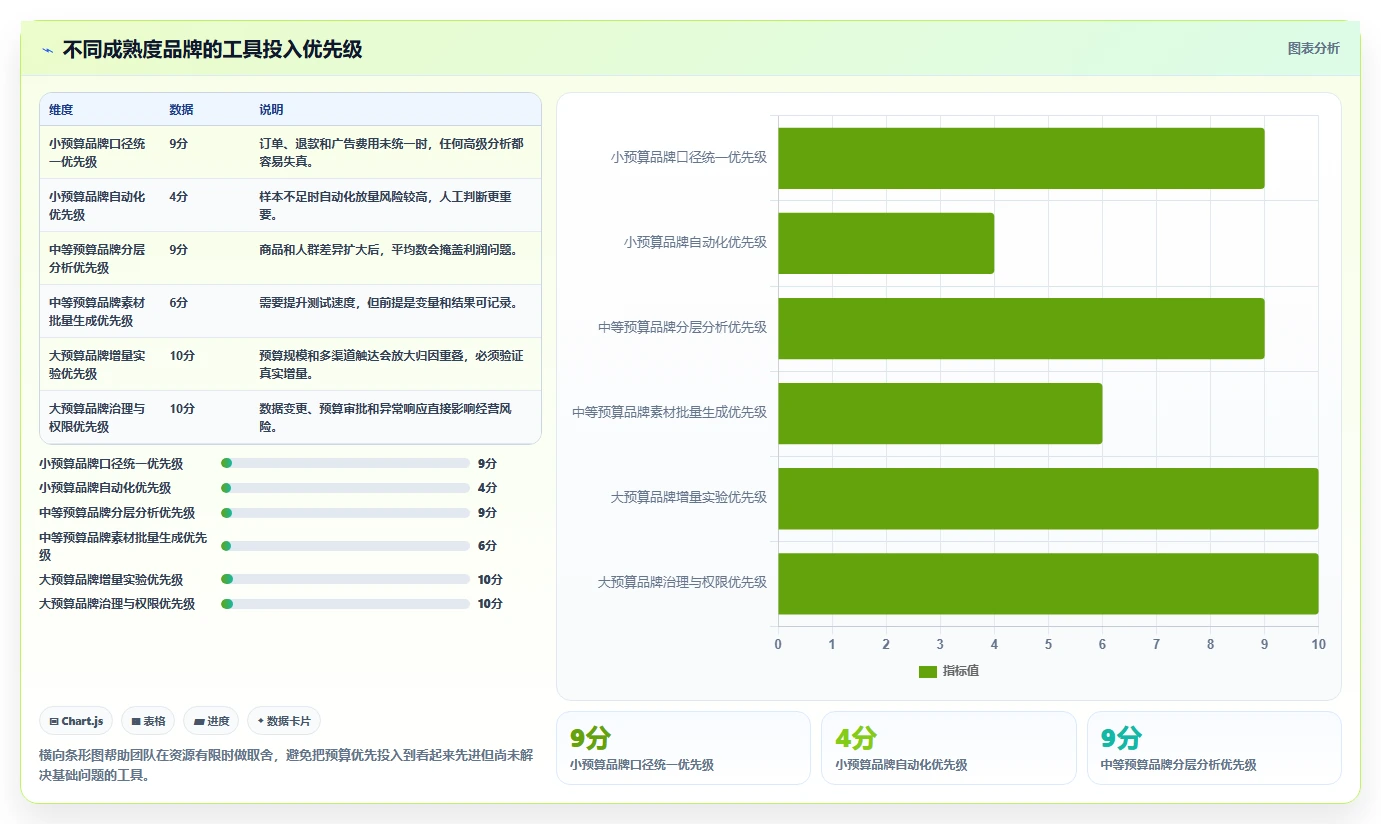Toggle the 指标值 legend swatch in the chart

click(928, 671)
